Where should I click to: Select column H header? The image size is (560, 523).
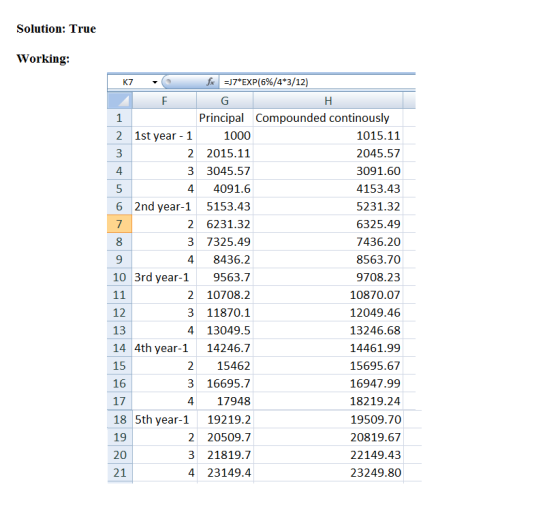coord(328,100)
